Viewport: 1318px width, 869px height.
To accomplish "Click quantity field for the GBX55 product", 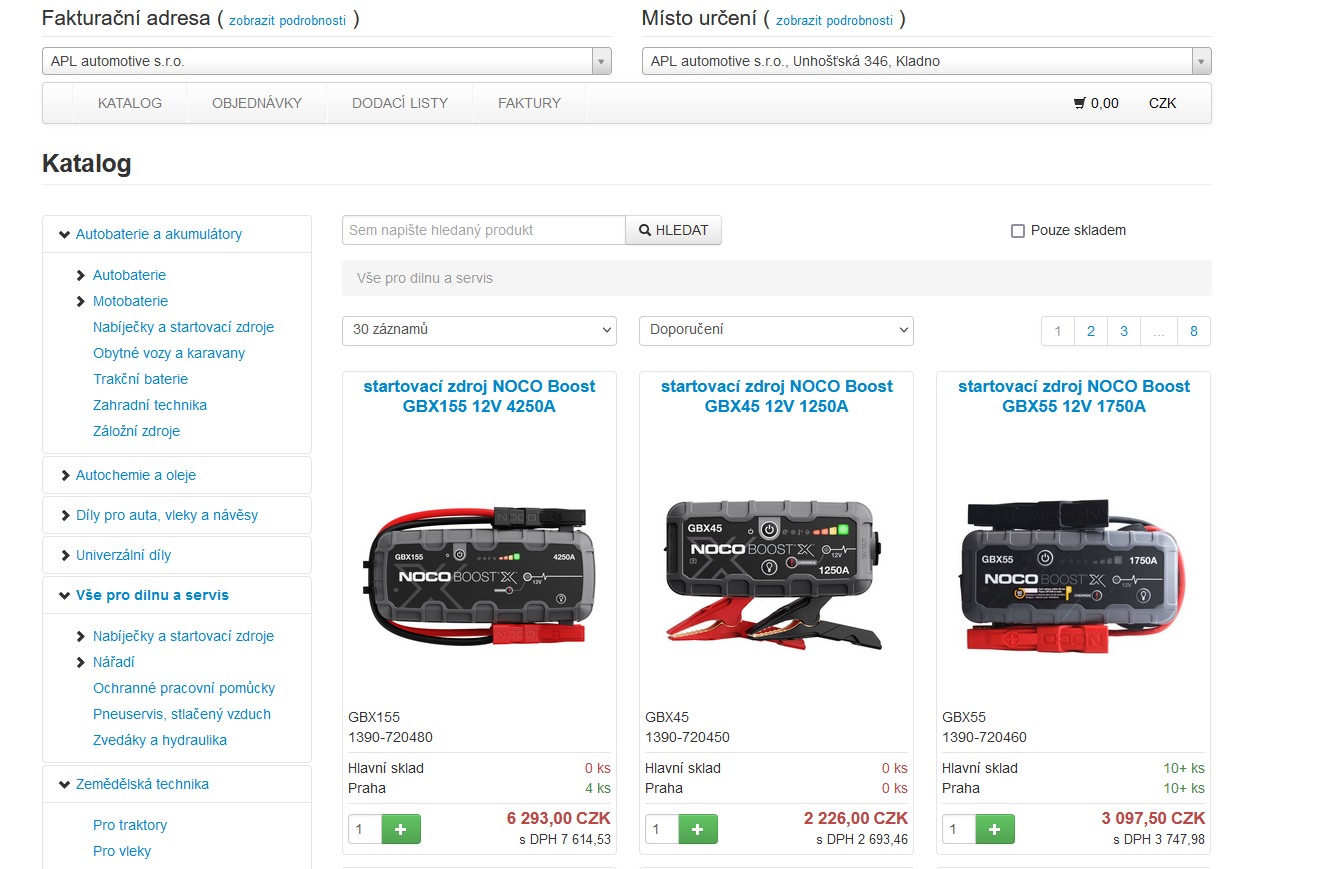I will point(959,829).
